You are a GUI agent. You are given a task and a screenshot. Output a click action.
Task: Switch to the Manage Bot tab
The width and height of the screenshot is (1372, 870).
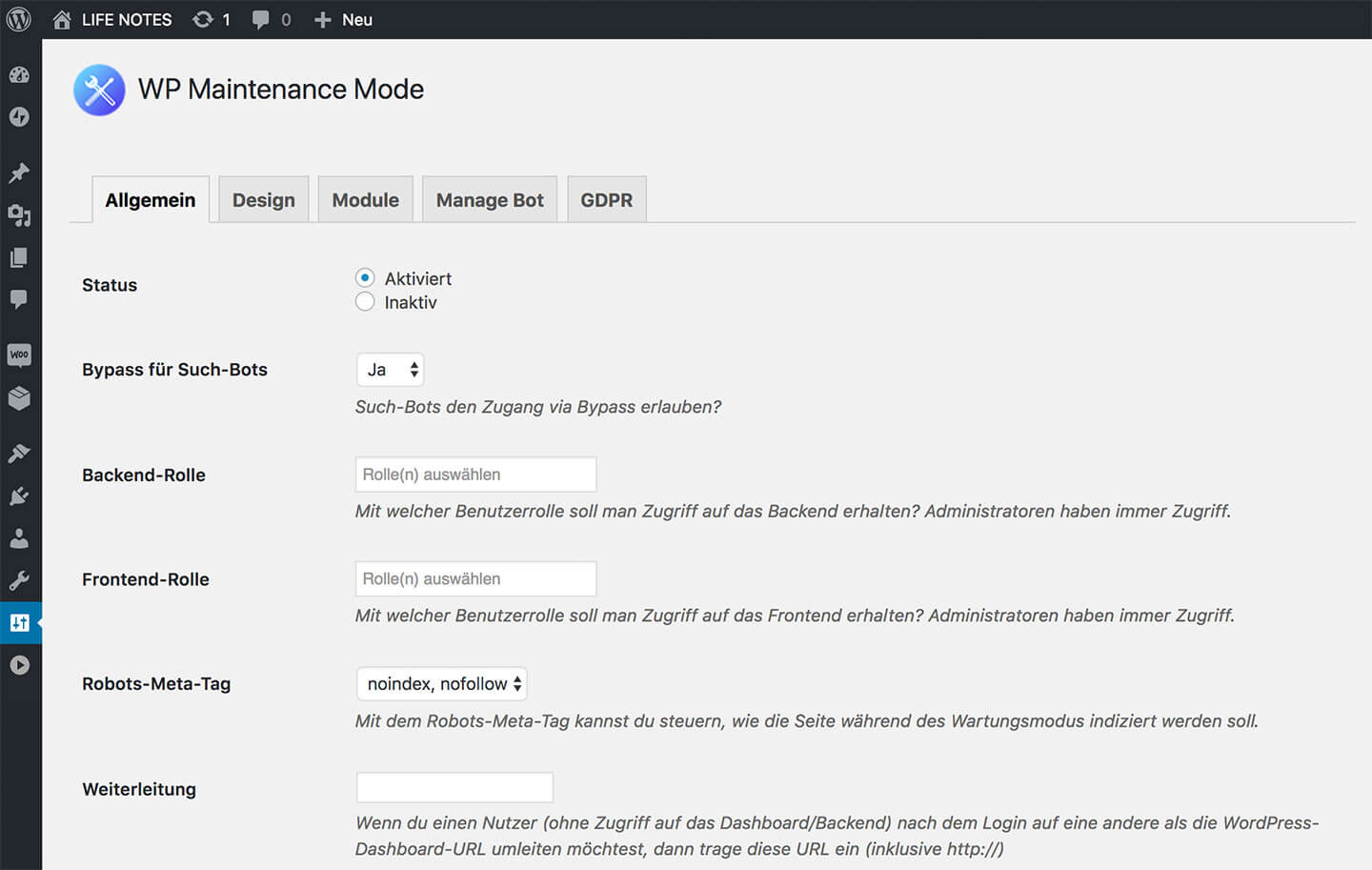pos(490,199)
